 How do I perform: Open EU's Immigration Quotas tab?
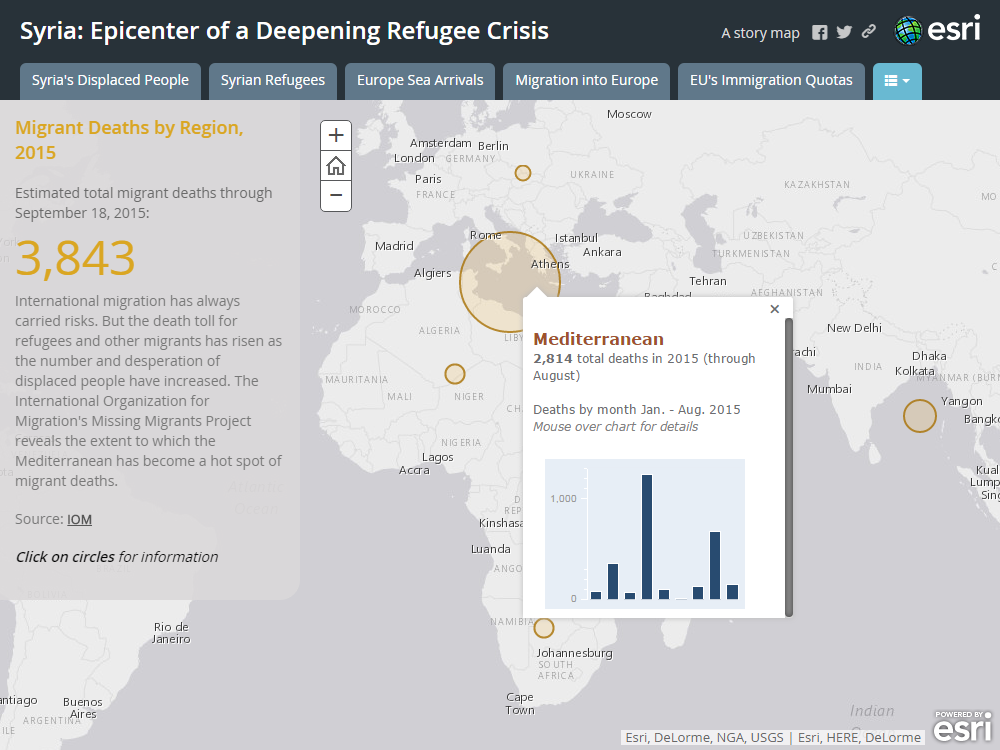pyautogui.click(x=771, y=81)
